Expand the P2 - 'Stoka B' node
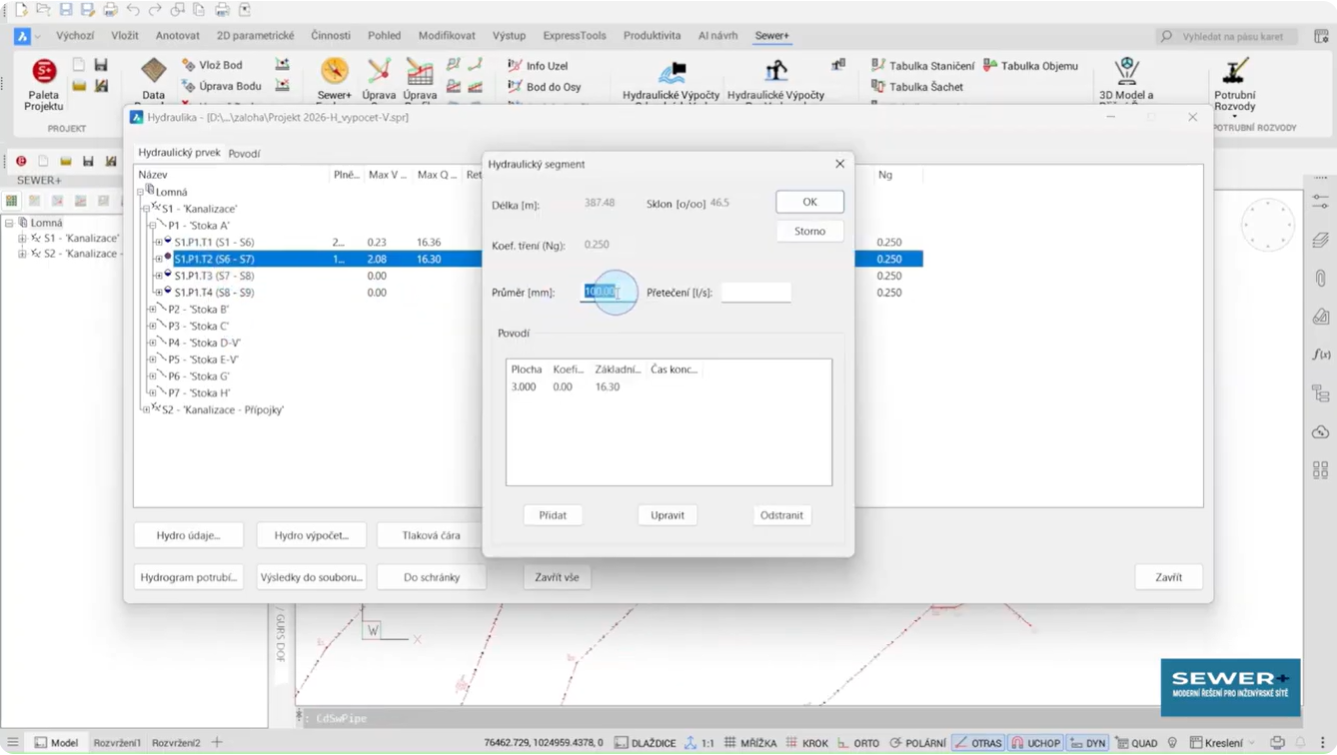Viewport: 1337px width, 755px height. coord(152,309)
